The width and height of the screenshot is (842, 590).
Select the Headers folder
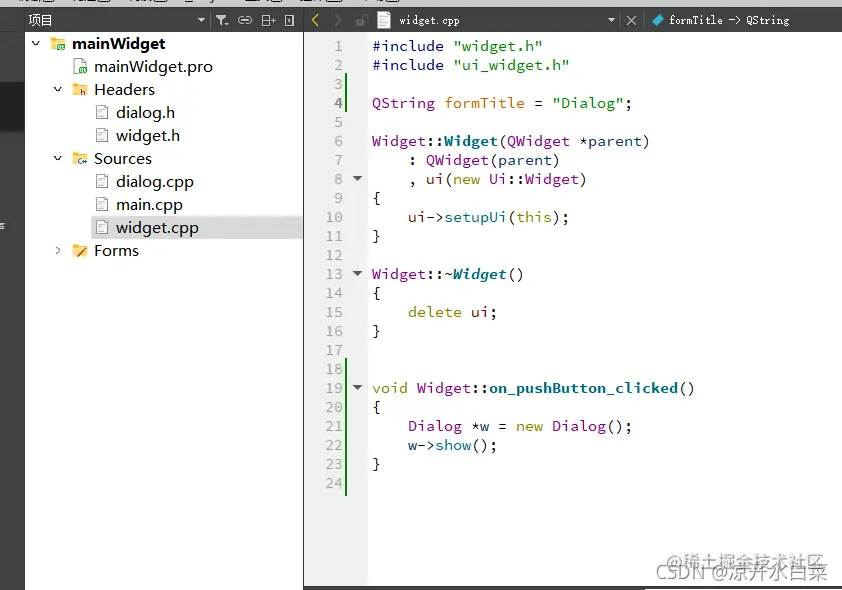[x=124, y=90]
